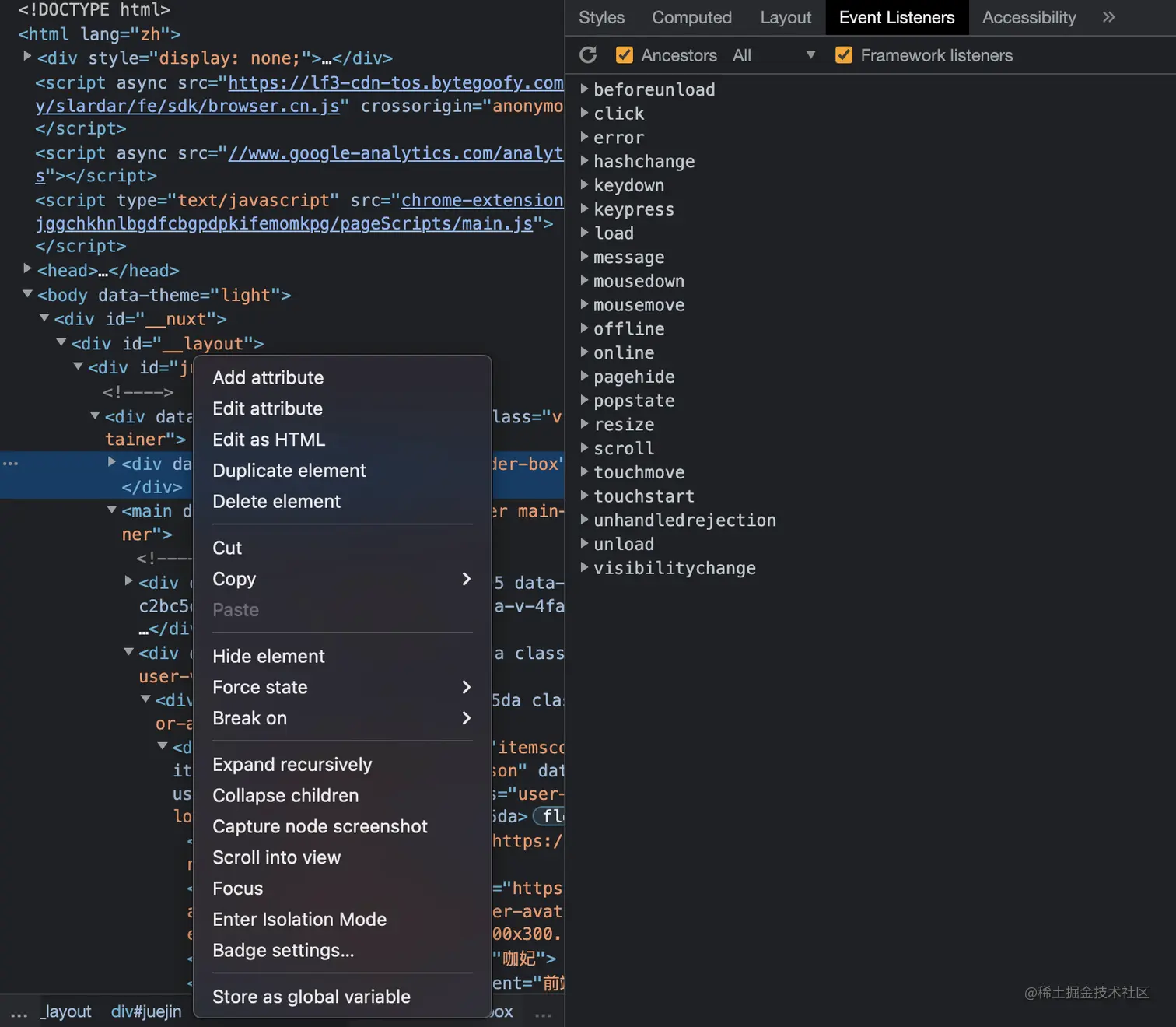Select Scroll into view
1176x1027 pixels.
tap(342, 857)
